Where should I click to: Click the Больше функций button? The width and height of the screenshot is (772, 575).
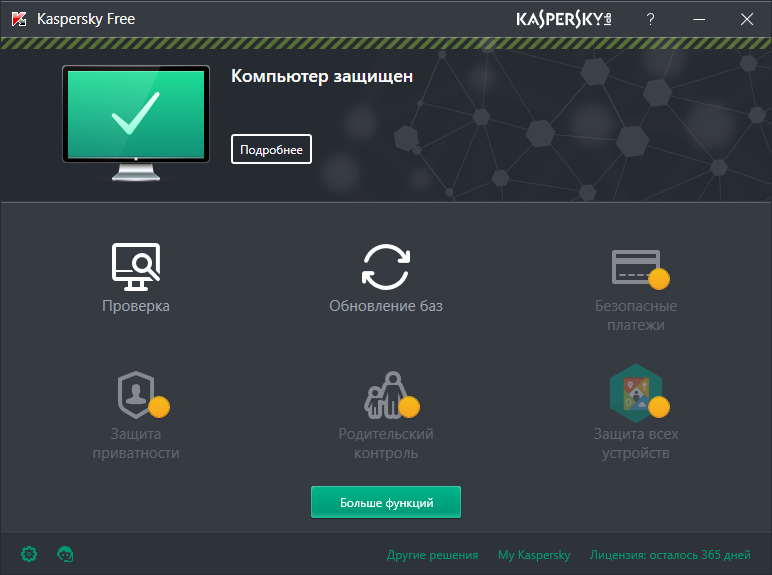point(386,502)
